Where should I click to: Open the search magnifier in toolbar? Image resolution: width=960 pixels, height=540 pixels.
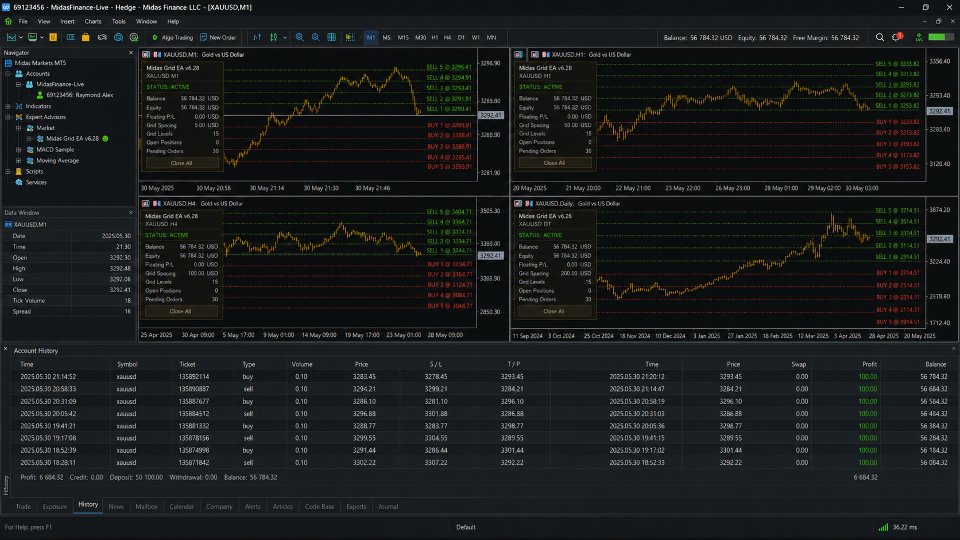click(x=880, y=37)
